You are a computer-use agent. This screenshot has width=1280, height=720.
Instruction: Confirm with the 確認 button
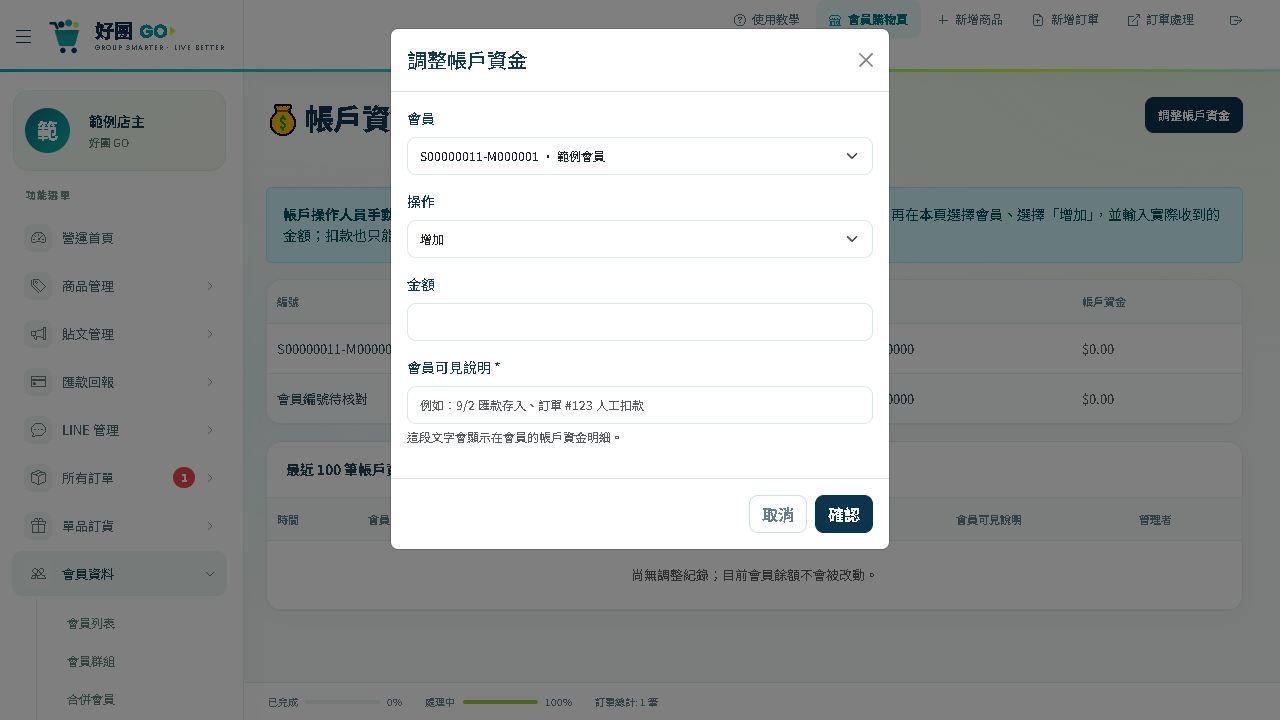(x=844, y=514)
